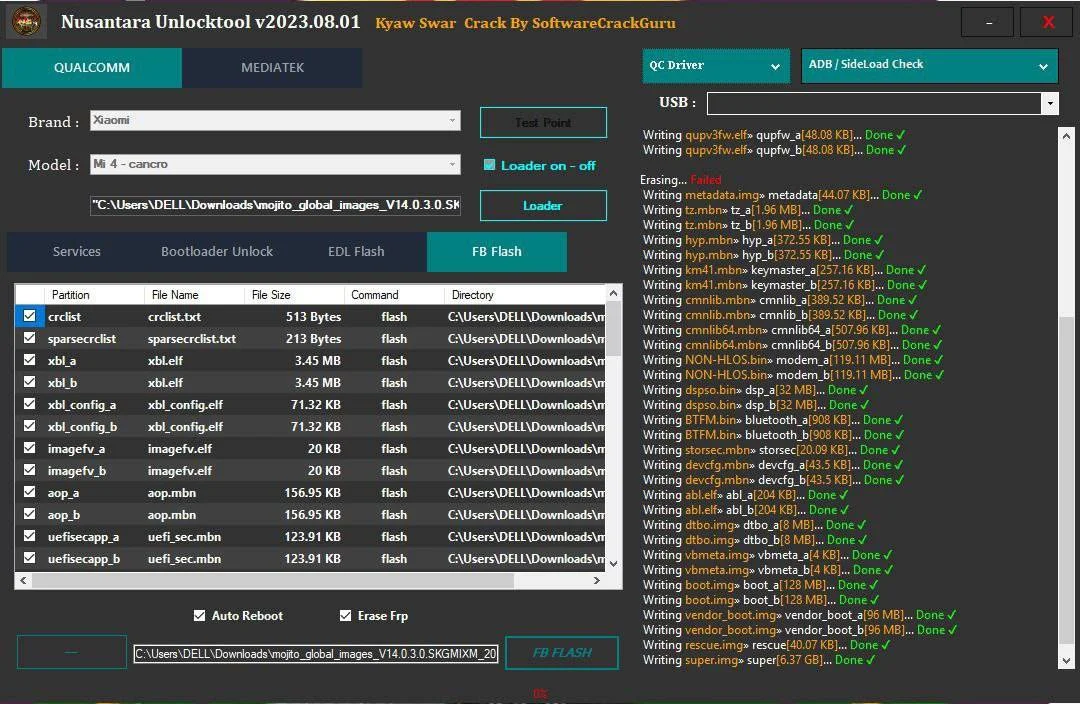
Task: Click partition list scroll right arrow
Action: 597,581
